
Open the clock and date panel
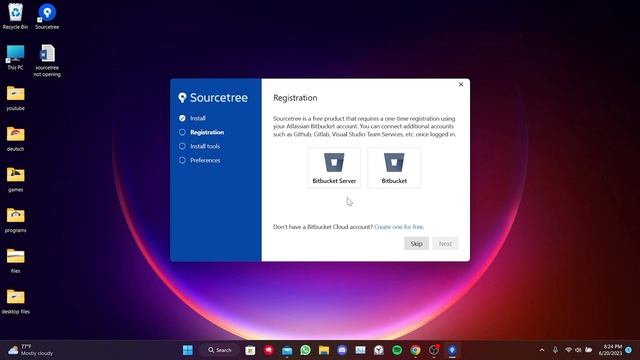click(610, 350)
